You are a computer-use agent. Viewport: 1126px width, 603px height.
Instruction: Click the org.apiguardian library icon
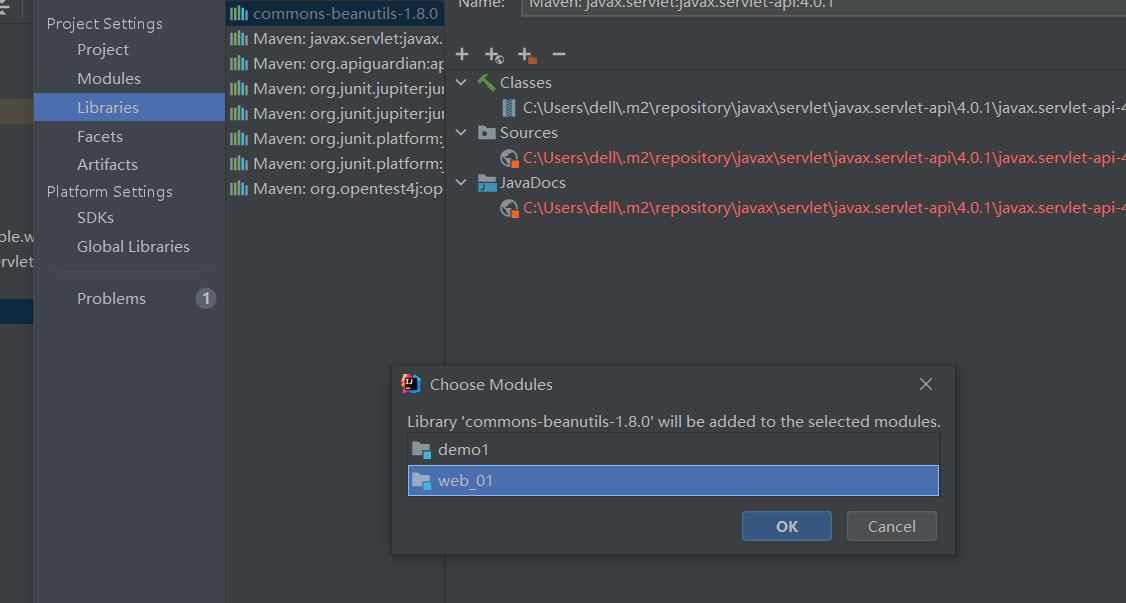(238, 64)
